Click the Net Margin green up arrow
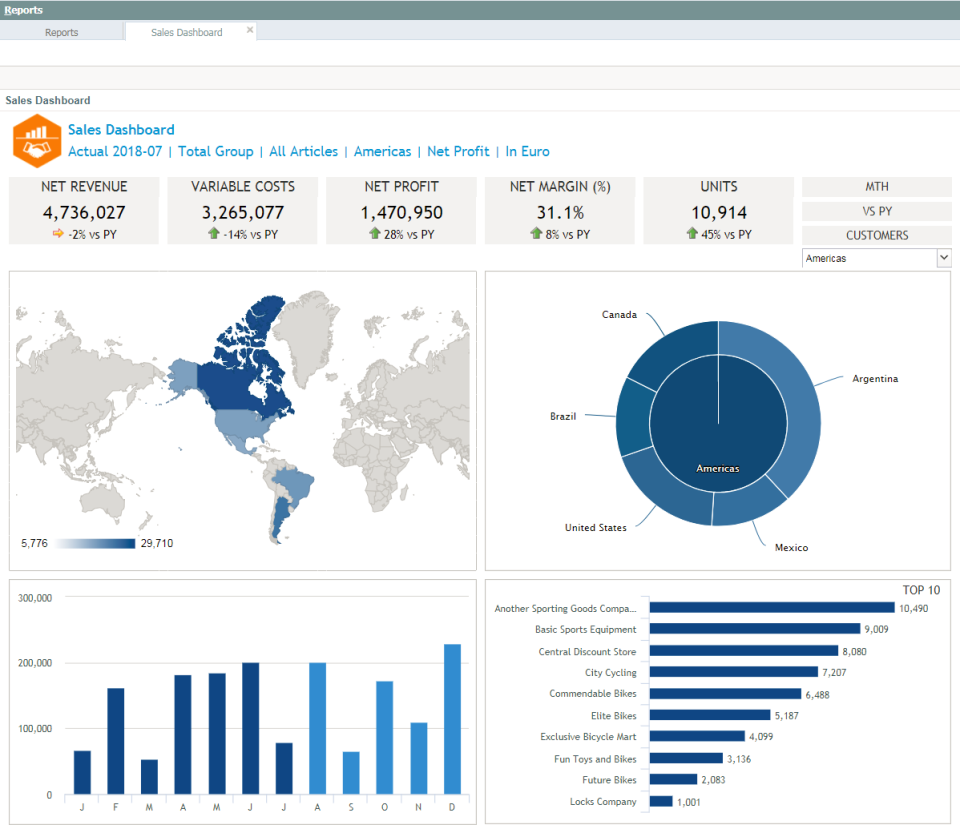Screen dimensions: 960x829 coord(535,234)
